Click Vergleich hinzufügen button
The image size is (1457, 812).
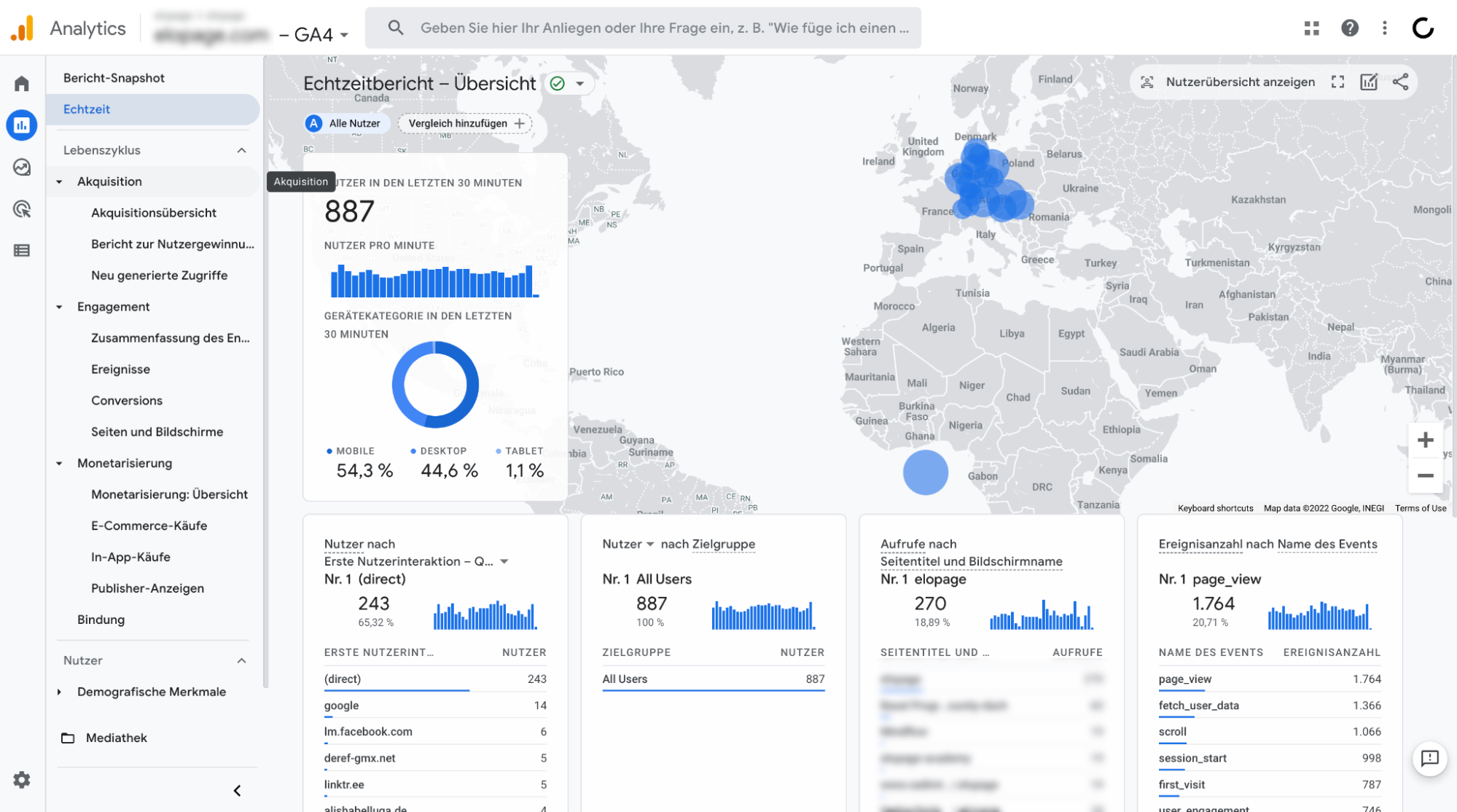point(465,123)
